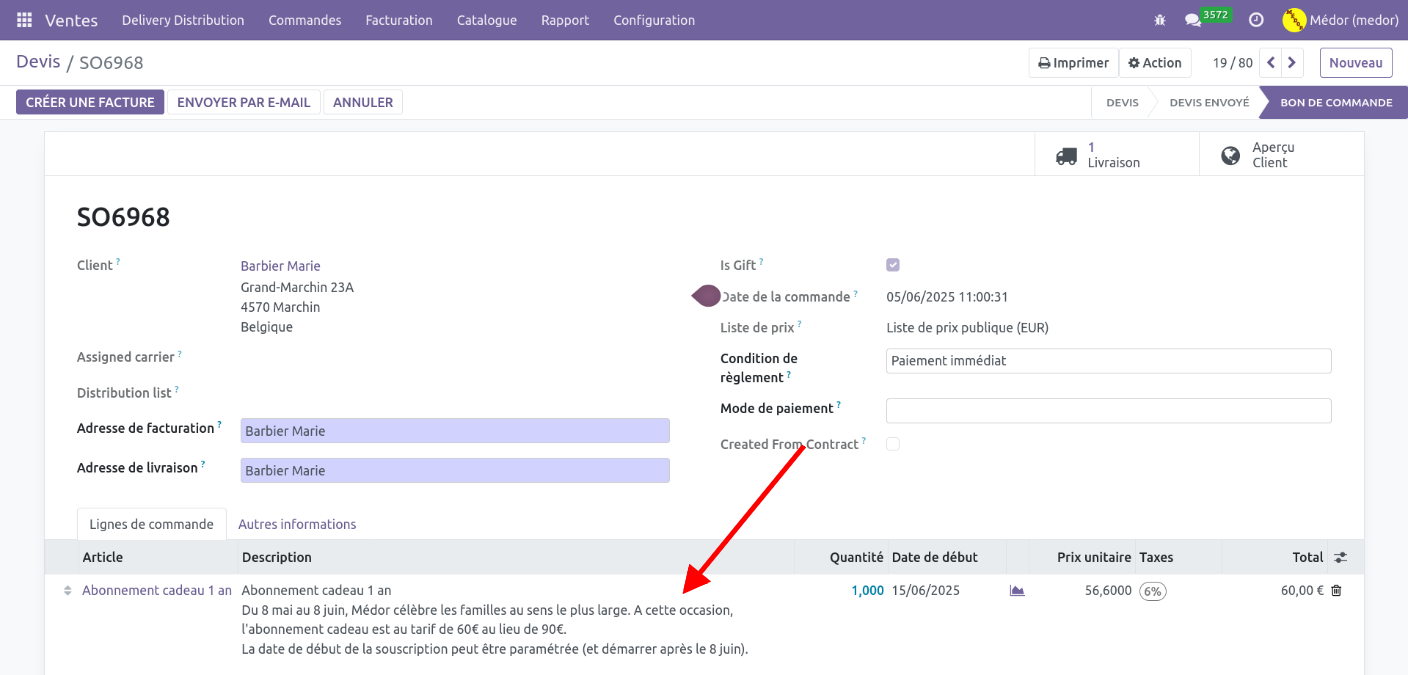Click Envoyer par e-mail button
This screenshot has width=1408, height=675.
coord(244,102)
